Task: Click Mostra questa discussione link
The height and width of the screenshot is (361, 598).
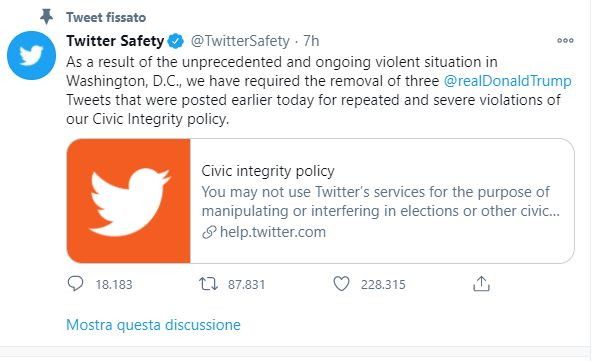Action: coord(153,325)
